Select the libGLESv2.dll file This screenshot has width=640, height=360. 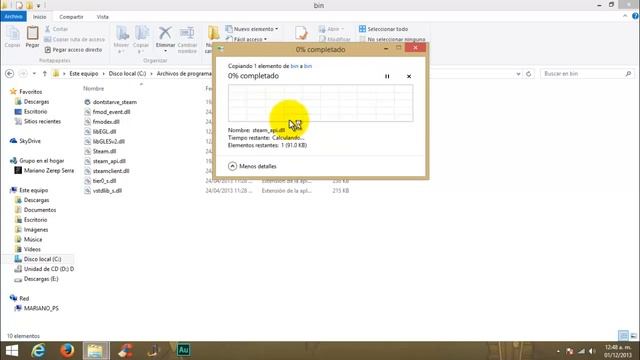pos(104,141)
